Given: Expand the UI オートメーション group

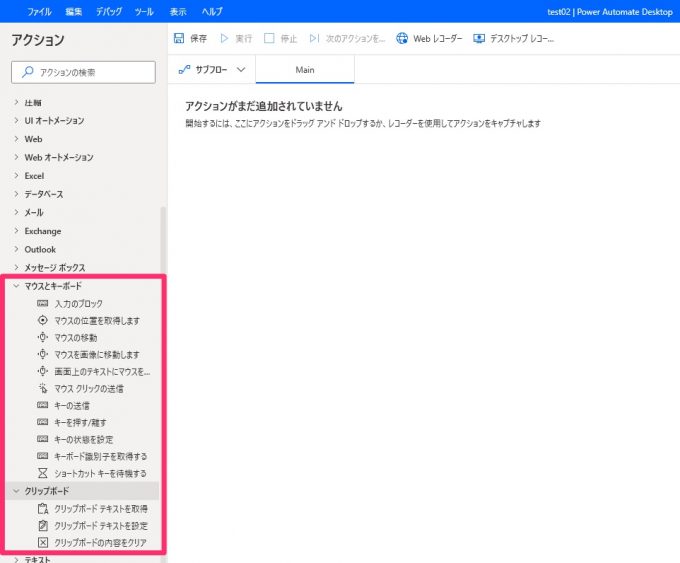Looking at the screenshot, I should (16, 120).
